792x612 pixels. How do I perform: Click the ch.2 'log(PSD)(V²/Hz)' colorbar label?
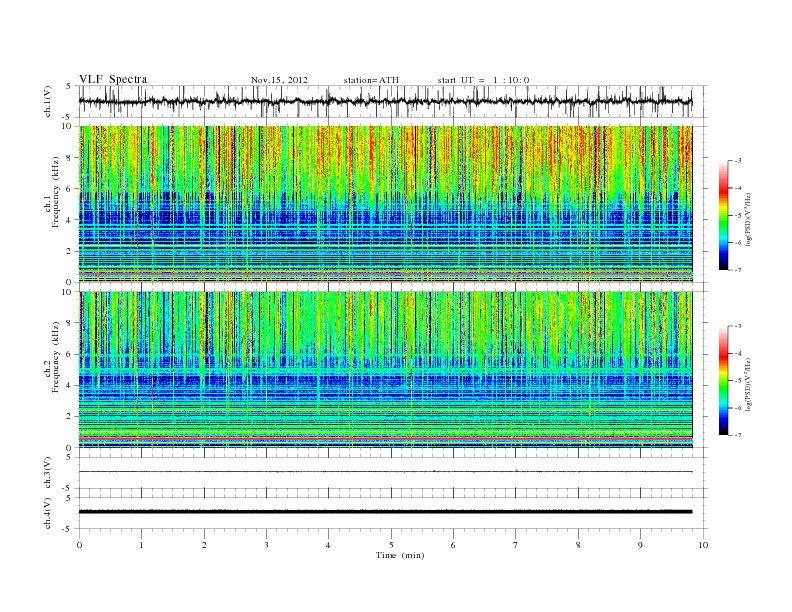(748, 385)
